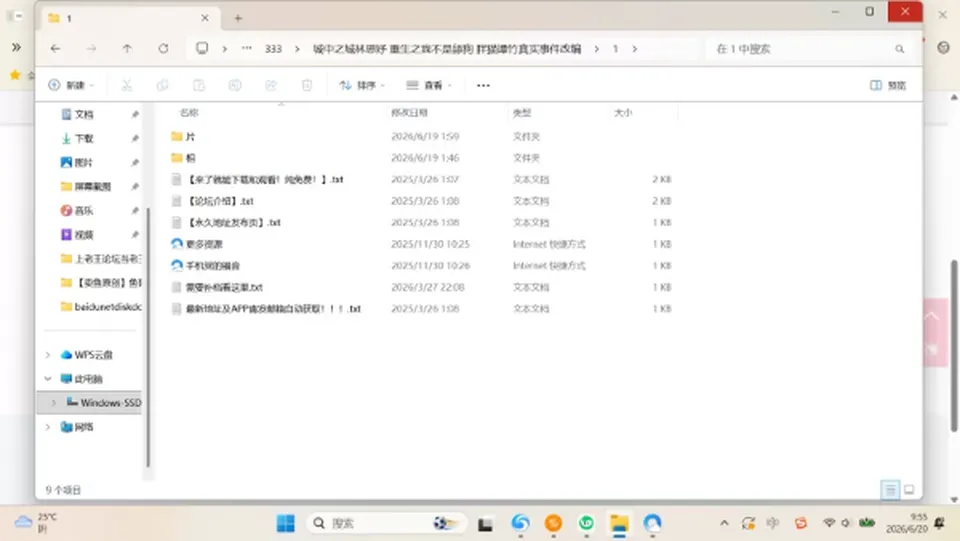
Task: Select the beidunetdisk folder in sidebar
Action: (101, 307)
